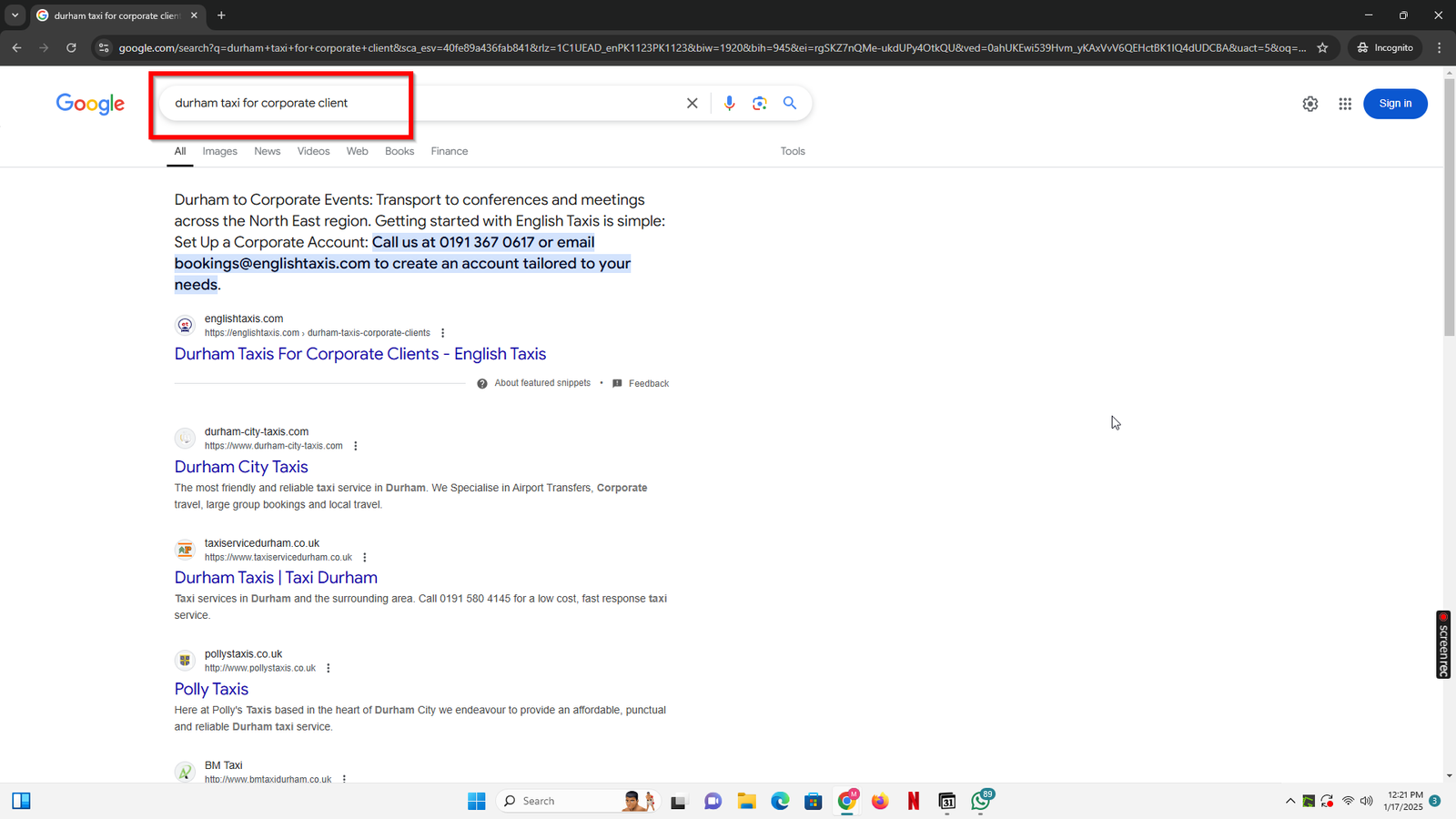This screenshot has height=819, width=1456.
Task: Click the page vertical scrollbar
Action: [x=1449, y=209]
